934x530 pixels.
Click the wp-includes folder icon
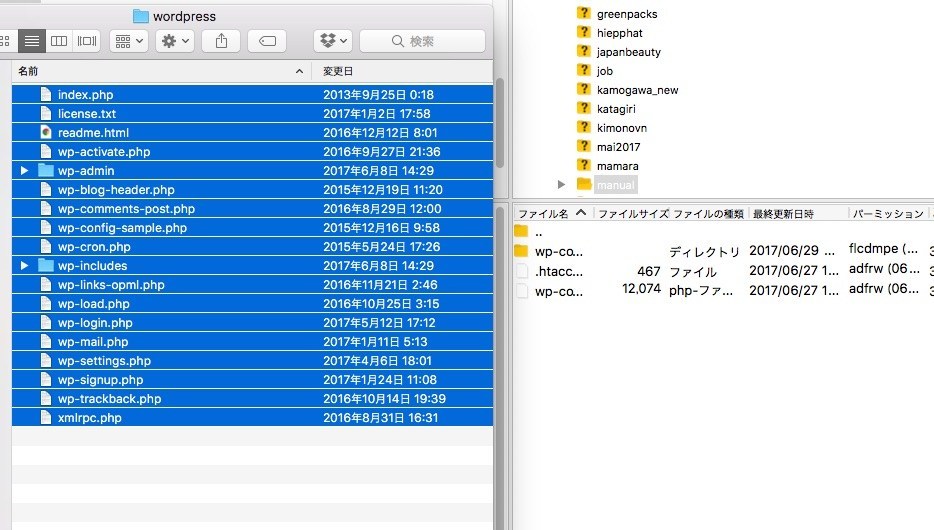point(46,266)
